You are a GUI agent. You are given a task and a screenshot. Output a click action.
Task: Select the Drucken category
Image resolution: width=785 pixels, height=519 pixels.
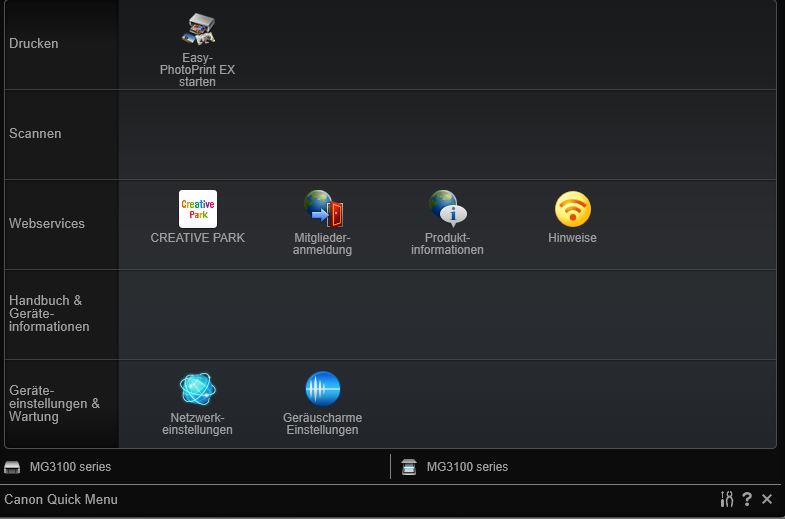[62, 44]
